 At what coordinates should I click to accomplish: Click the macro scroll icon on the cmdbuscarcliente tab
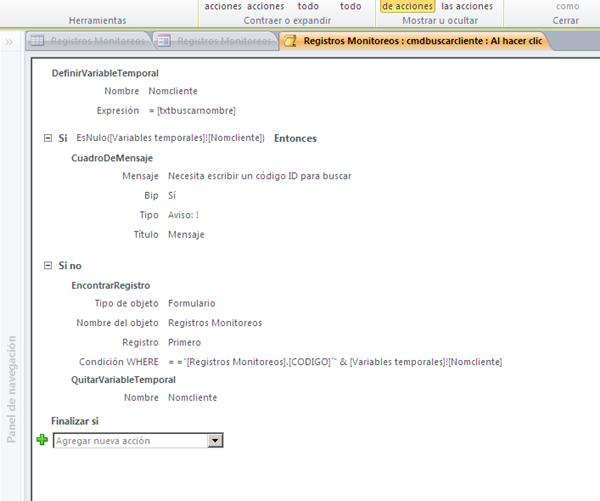[x=290, y=41]
